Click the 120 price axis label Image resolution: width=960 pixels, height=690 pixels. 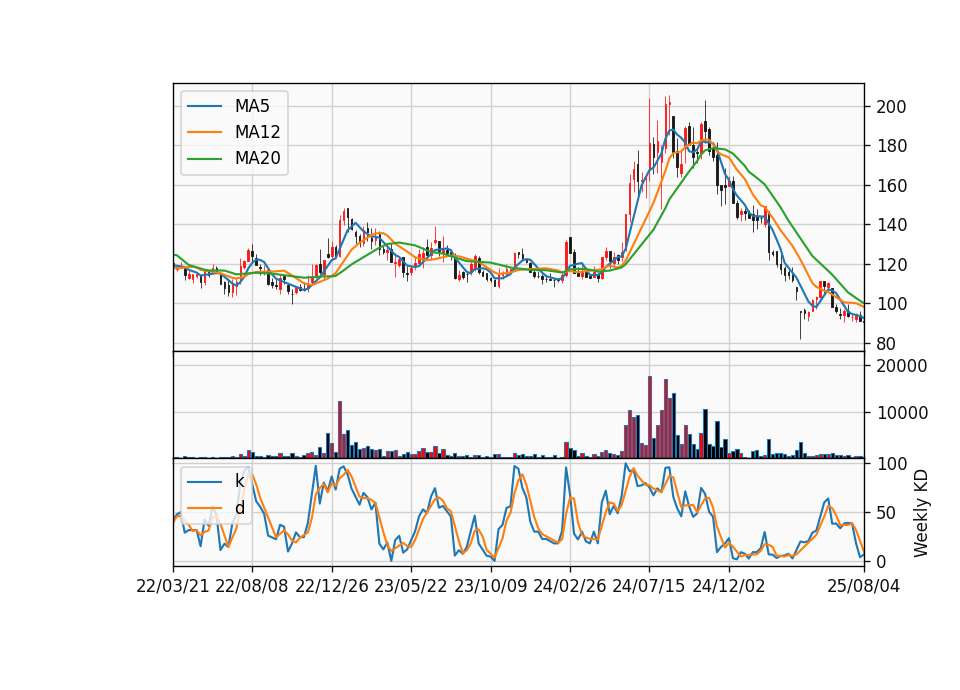(891, 265)
